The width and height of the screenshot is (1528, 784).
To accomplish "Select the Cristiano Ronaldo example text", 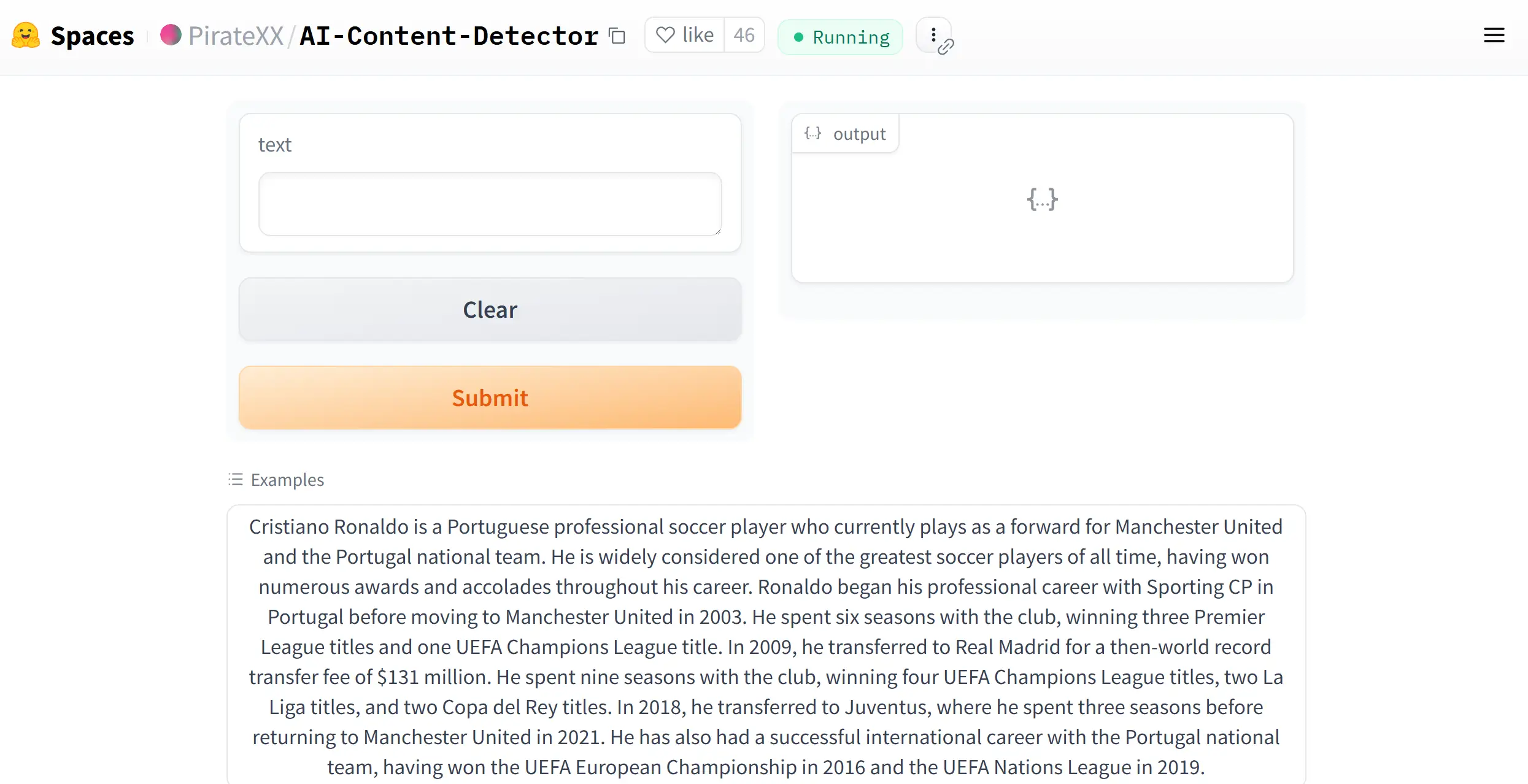I will [x=766, y=647].
